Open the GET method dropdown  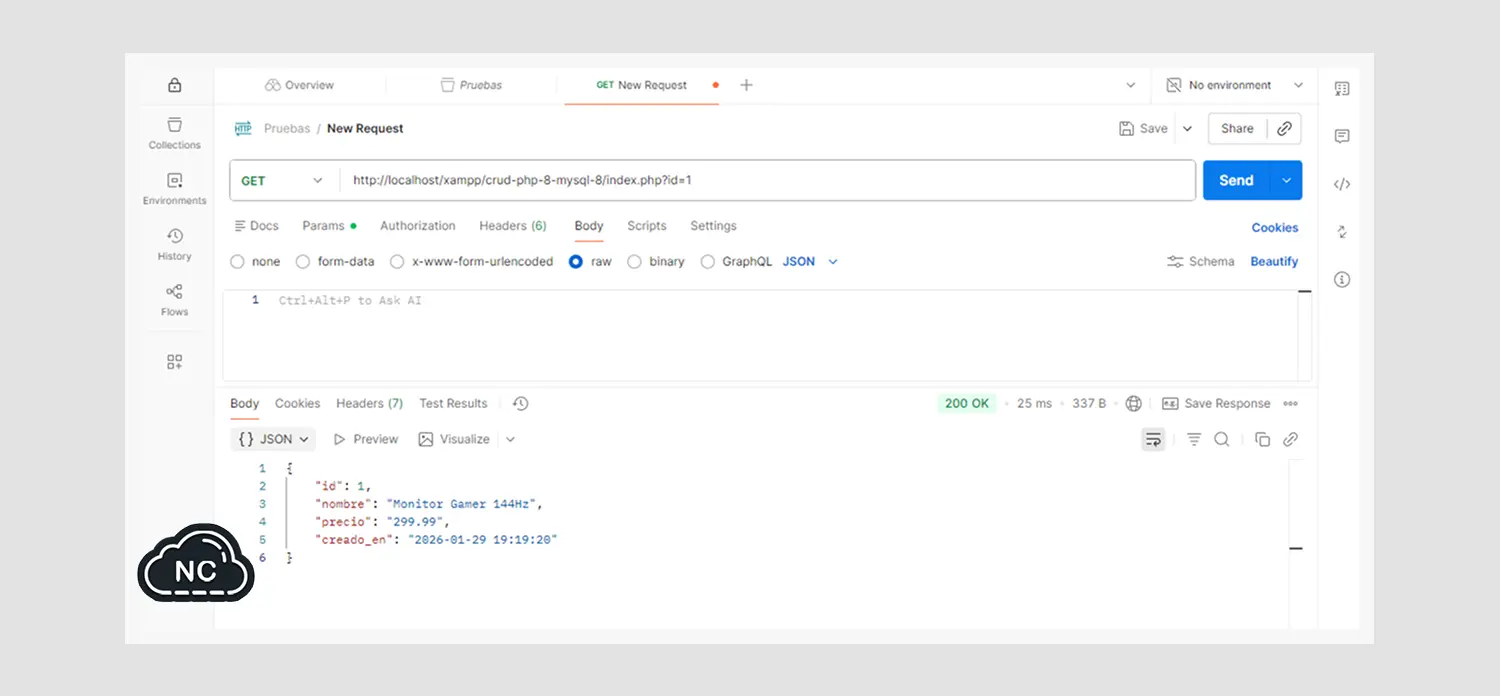(x=284, y=181)
